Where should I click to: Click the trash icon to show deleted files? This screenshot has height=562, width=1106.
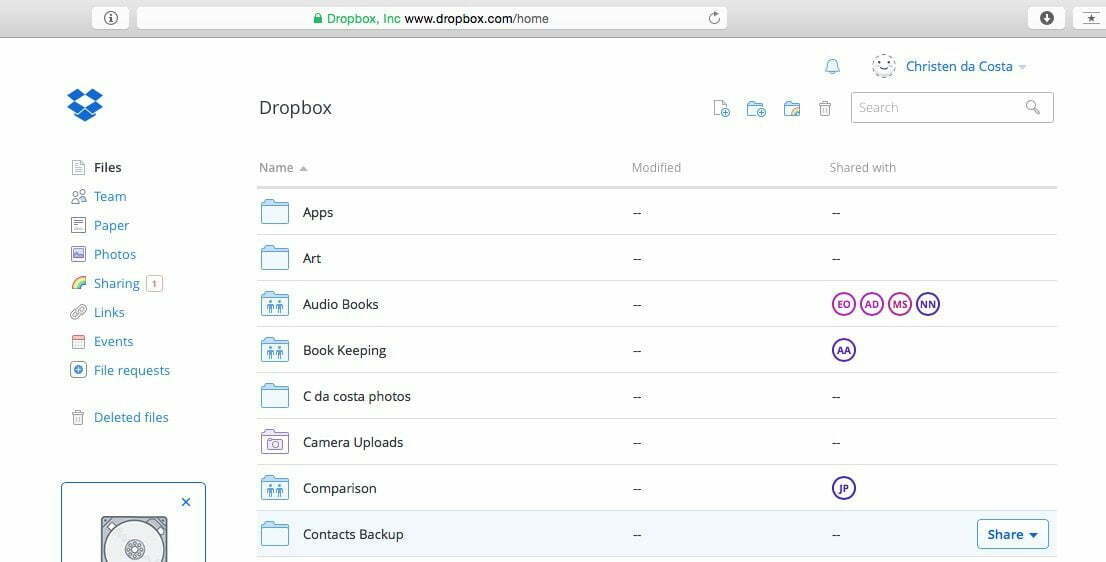(825, 108)
